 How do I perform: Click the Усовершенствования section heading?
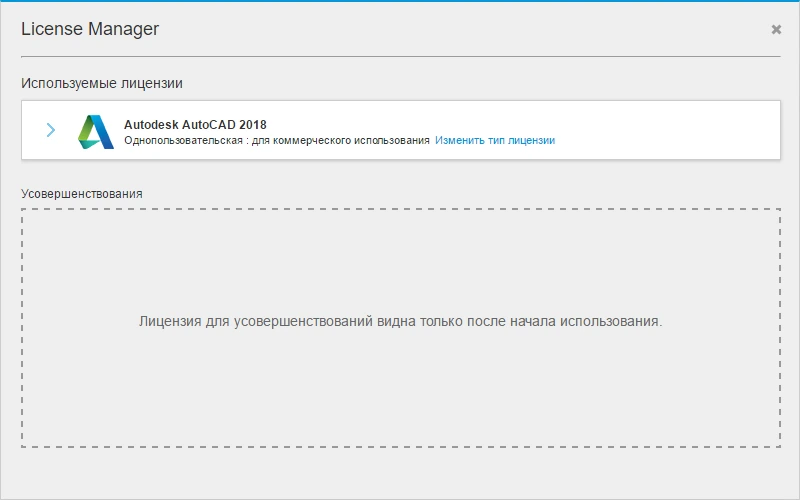click(x=82, y=194)
